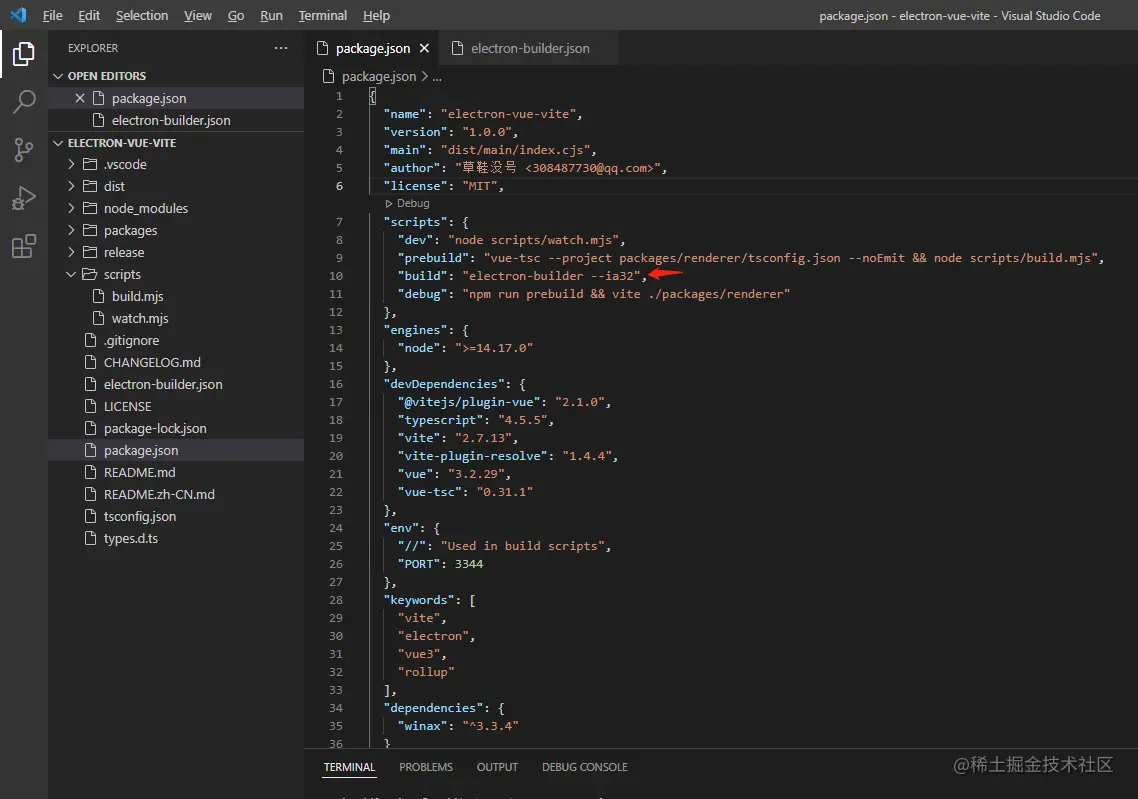This screenshot has height=799, width=1138.
Task: Open README.md file
Action: click(176, 472)
